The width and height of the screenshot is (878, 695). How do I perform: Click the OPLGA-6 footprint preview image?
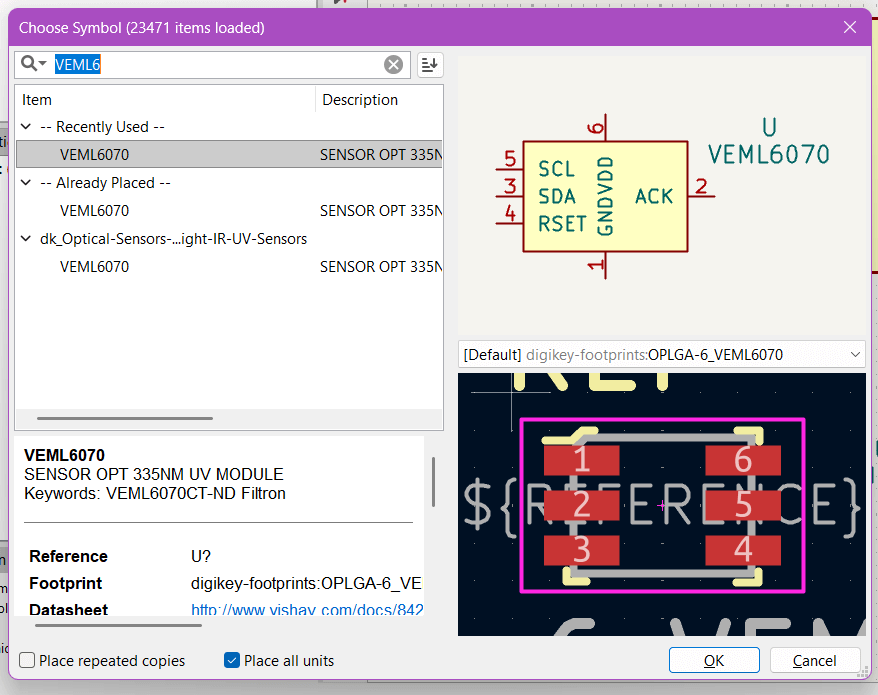tap(661, 504)
